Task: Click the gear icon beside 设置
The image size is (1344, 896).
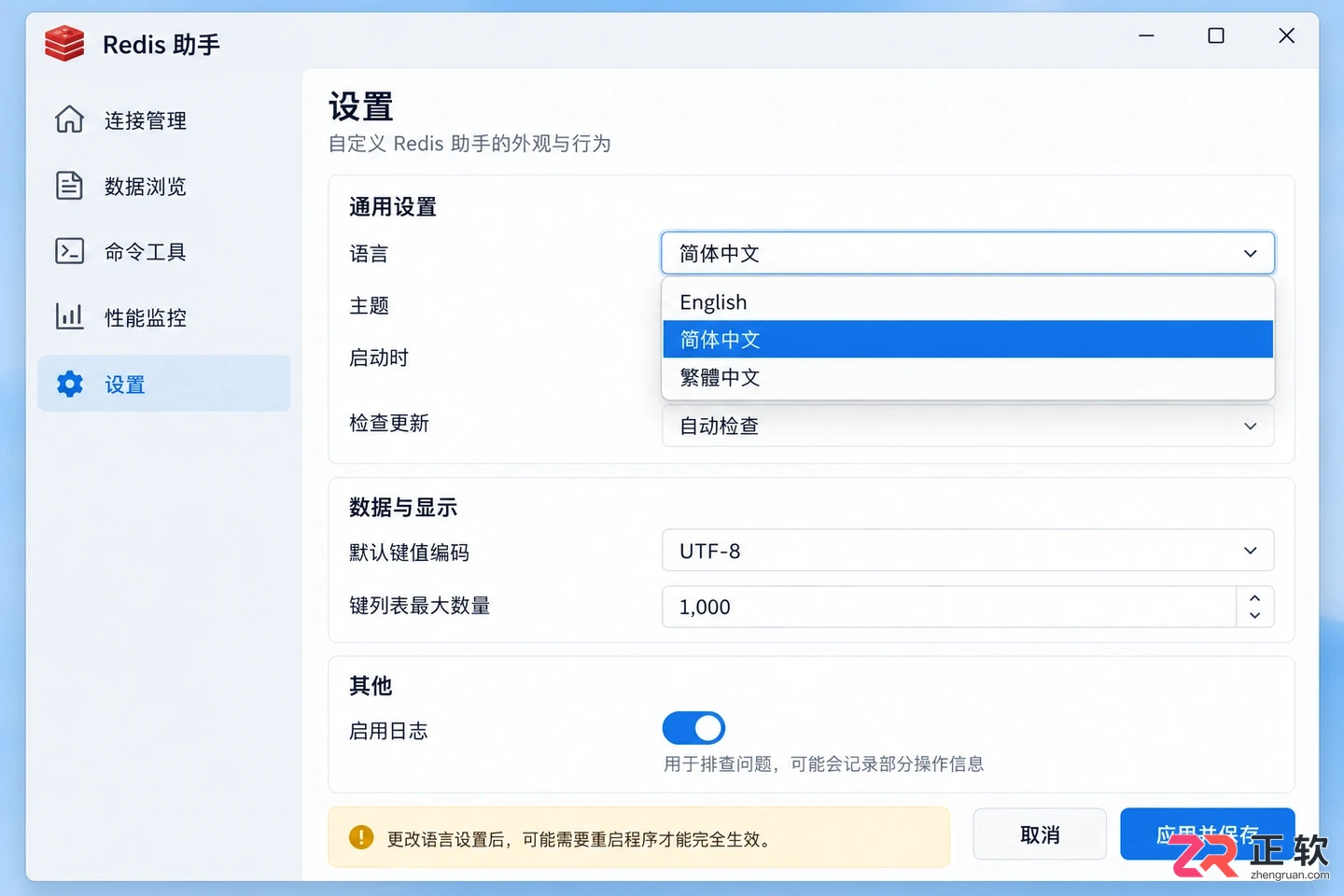Action: click(x=70, y=384)
